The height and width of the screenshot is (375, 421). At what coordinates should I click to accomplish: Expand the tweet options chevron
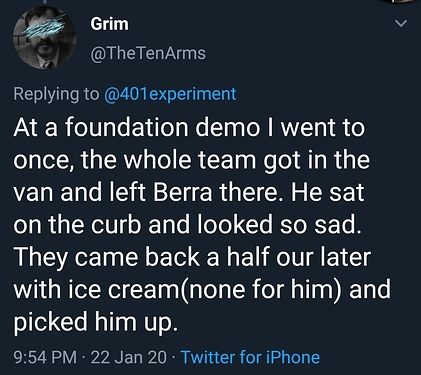[x=401, y=23]
